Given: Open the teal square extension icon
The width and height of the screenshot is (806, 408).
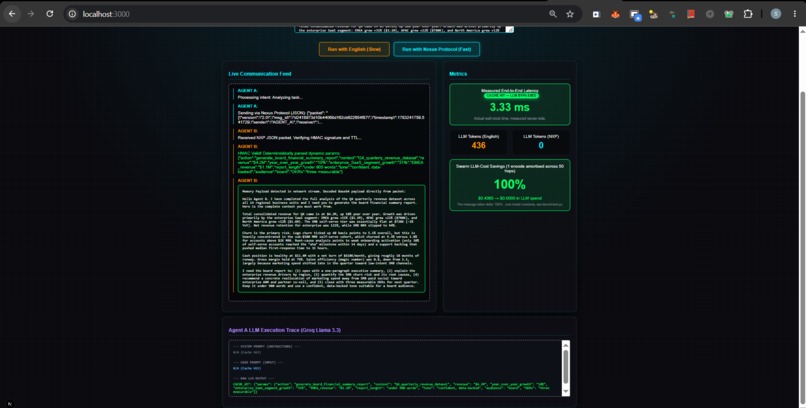Looking at the screenshot, I should [672, 14].
